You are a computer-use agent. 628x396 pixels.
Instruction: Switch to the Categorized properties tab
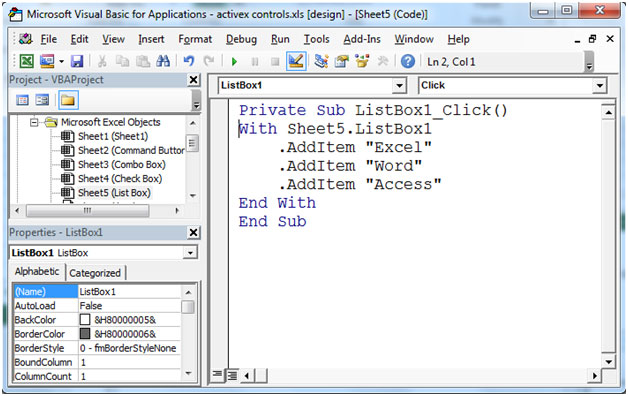[95, 273]
